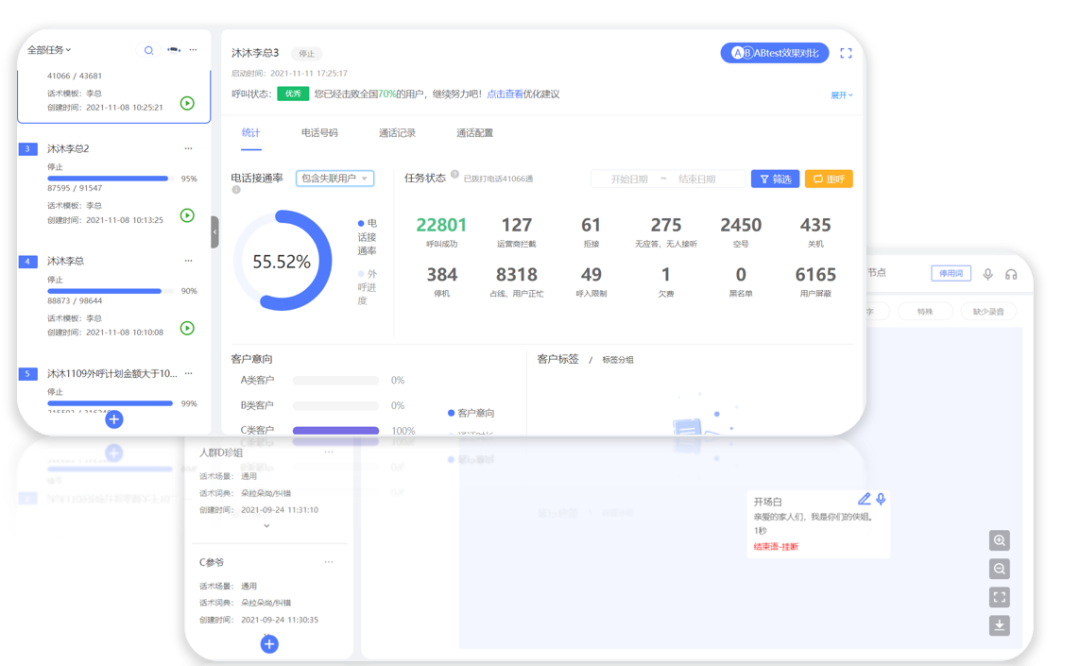Expand 人群D珍姐 card chevron
The height and width of the screenshot is (666, 1080).
pos(267,525)
